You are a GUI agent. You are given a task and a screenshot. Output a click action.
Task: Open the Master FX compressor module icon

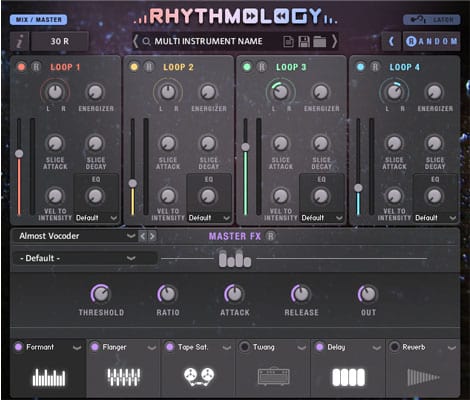click(x=235, y=259)
